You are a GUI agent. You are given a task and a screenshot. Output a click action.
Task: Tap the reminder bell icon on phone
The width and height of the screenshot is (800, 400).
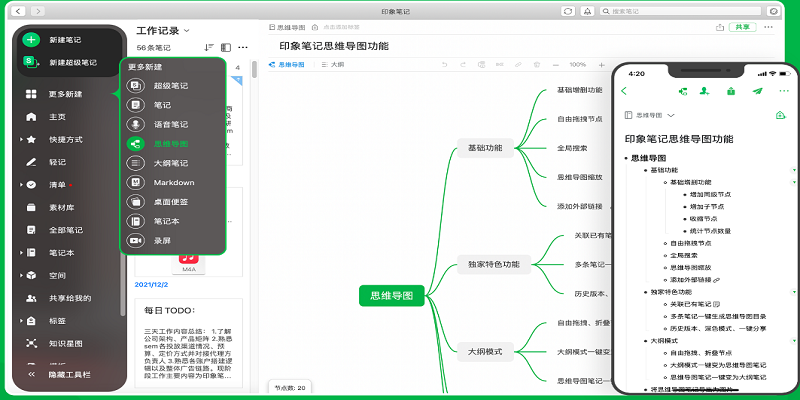780,115
